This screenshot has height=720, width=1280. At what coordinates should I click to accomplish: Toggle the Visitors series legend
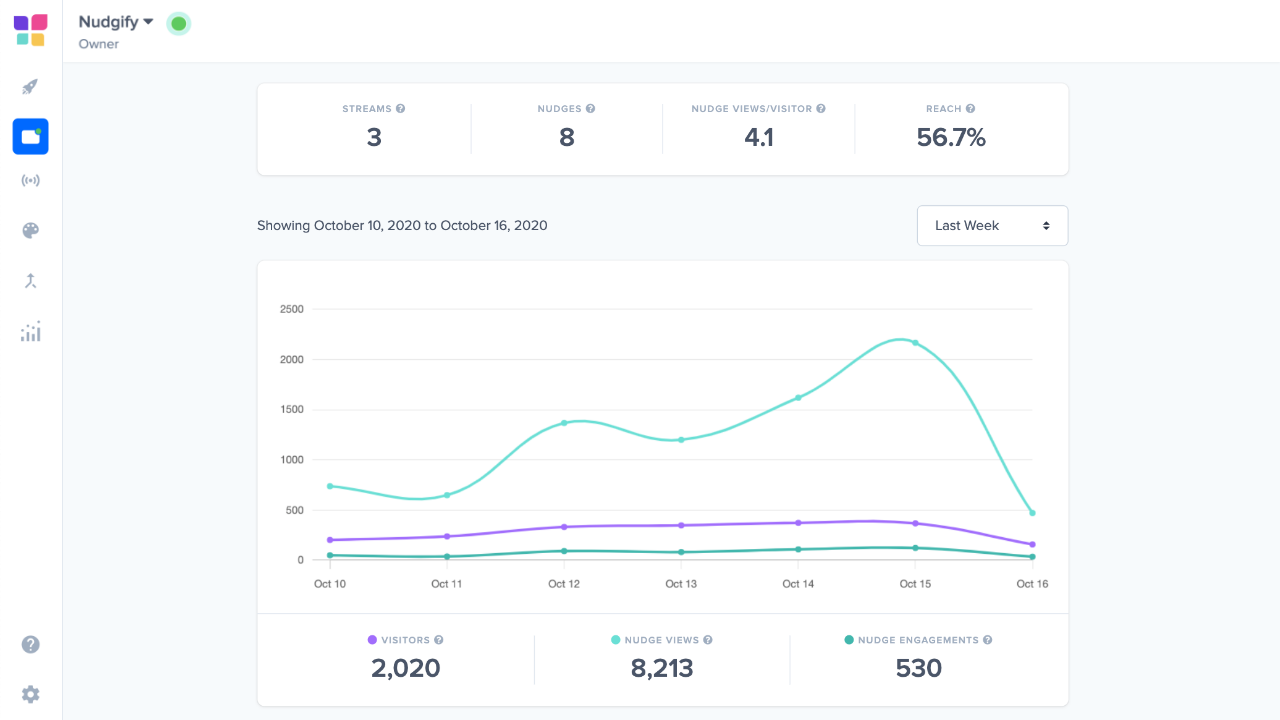(405, 640)
